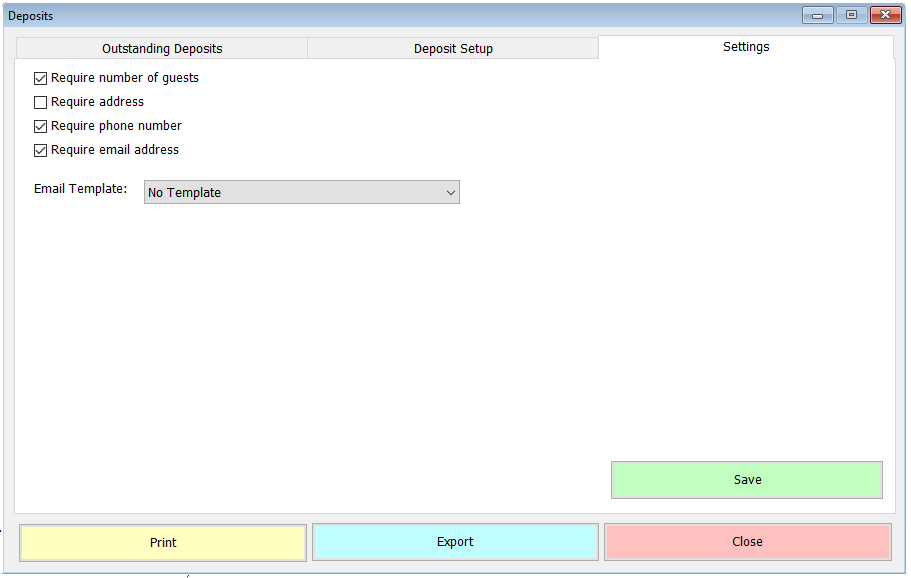Select the minimize icon on the title bar
This screenshot has height=578, width=911.
[816, 14]
